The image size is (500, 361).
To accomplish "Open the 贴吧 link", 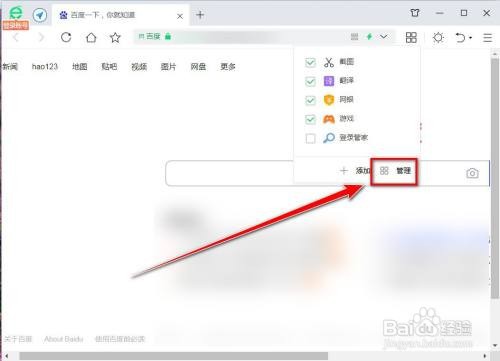I will (109, 67).
